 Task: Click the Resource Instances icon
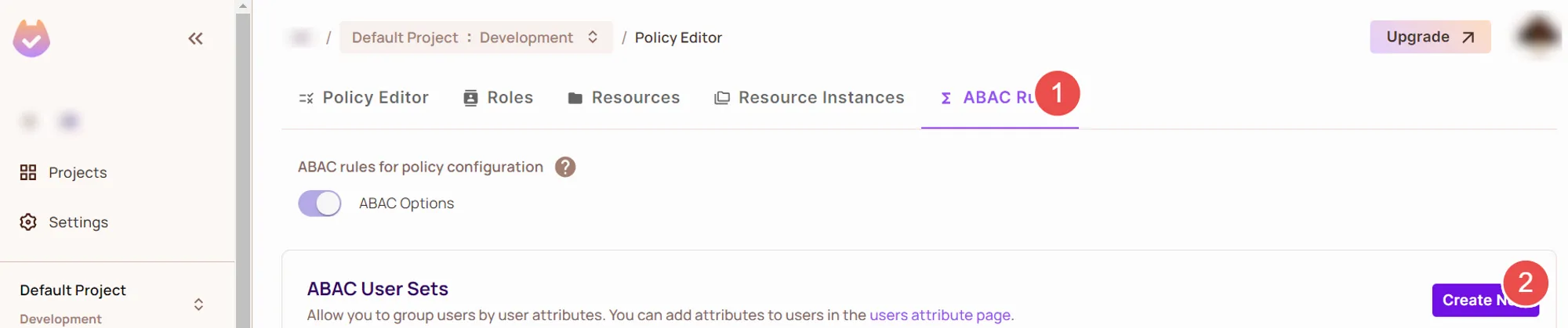[722, 98]
